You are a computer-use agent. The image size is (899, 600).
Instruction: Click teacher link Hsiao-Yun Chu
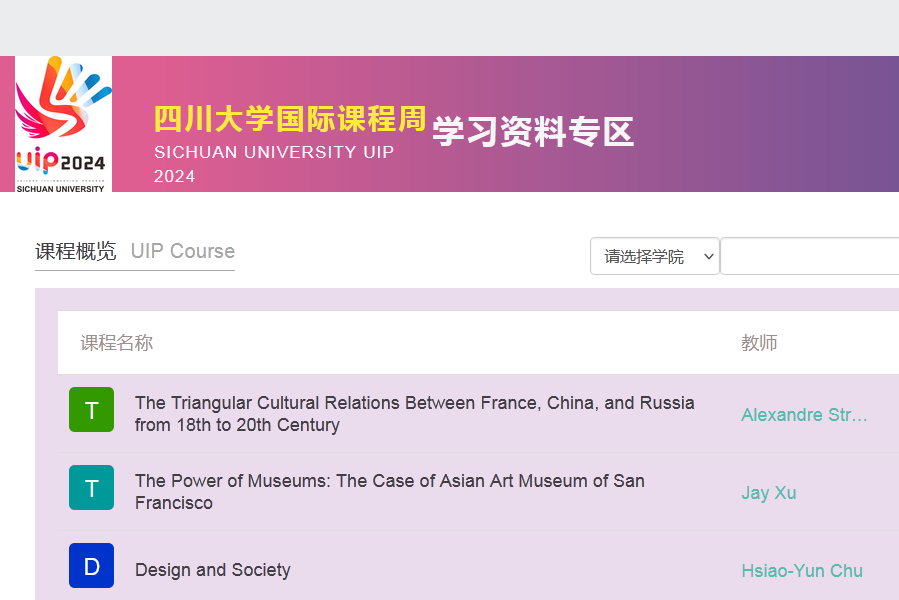pyautogui.click(x=802, y=571)
